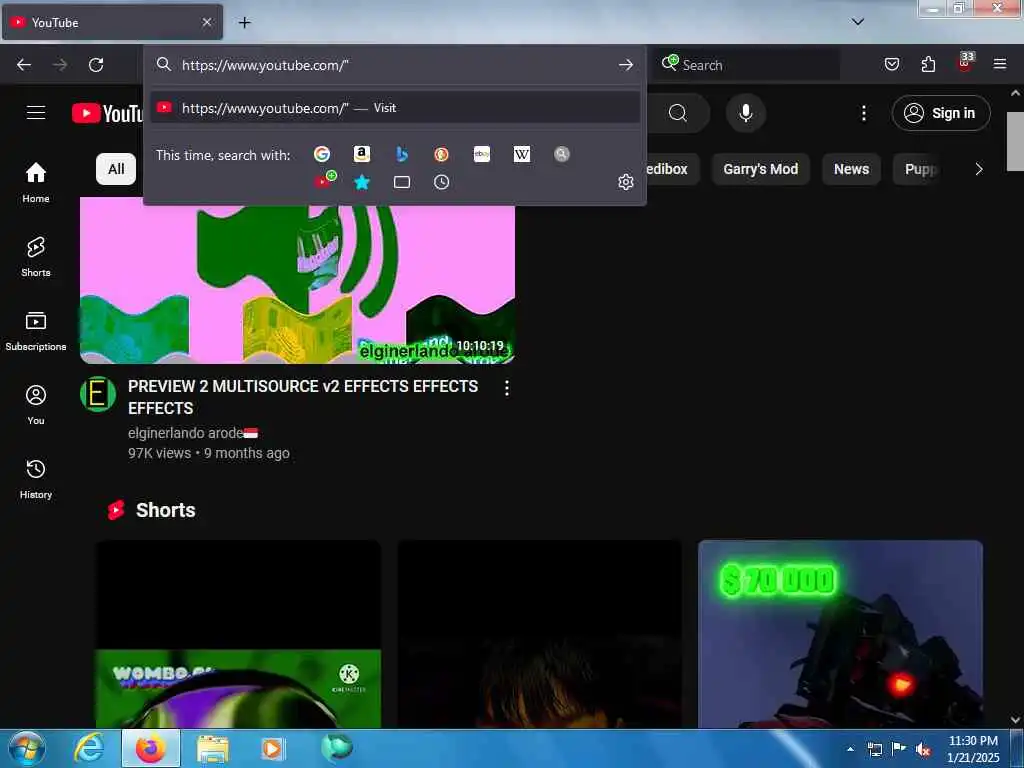This screenshot has height=768, width=1024.
Task: Open Windows Explorer folder on taskbar
Action: tap(213, 749)
